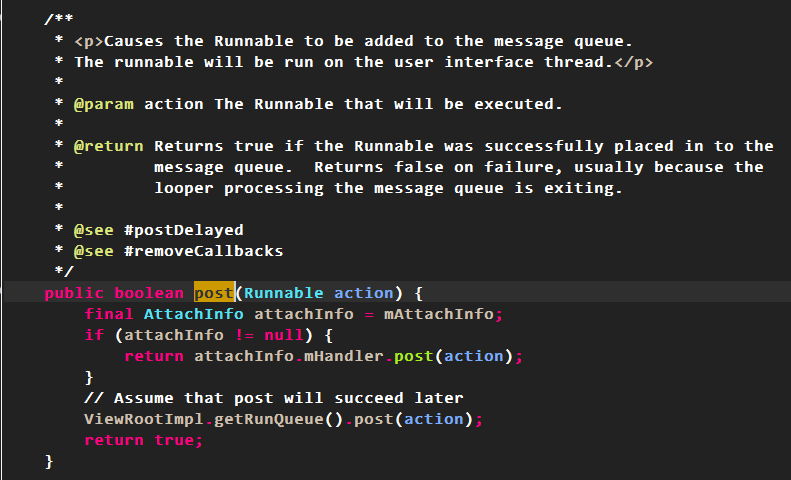Click the Javadoc opening /** marker

(59, 20)
